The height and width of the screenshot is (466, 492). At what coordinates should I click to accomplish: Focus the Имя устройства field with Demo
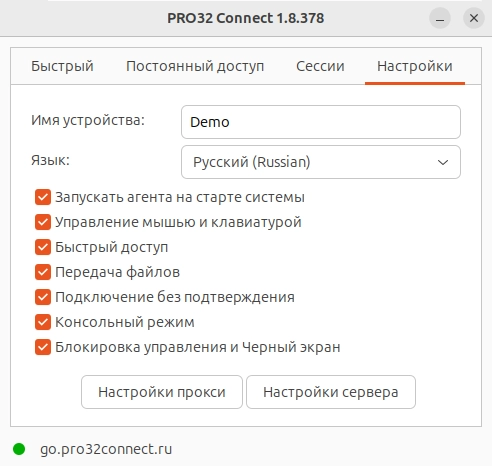click(x=321, y=122)
